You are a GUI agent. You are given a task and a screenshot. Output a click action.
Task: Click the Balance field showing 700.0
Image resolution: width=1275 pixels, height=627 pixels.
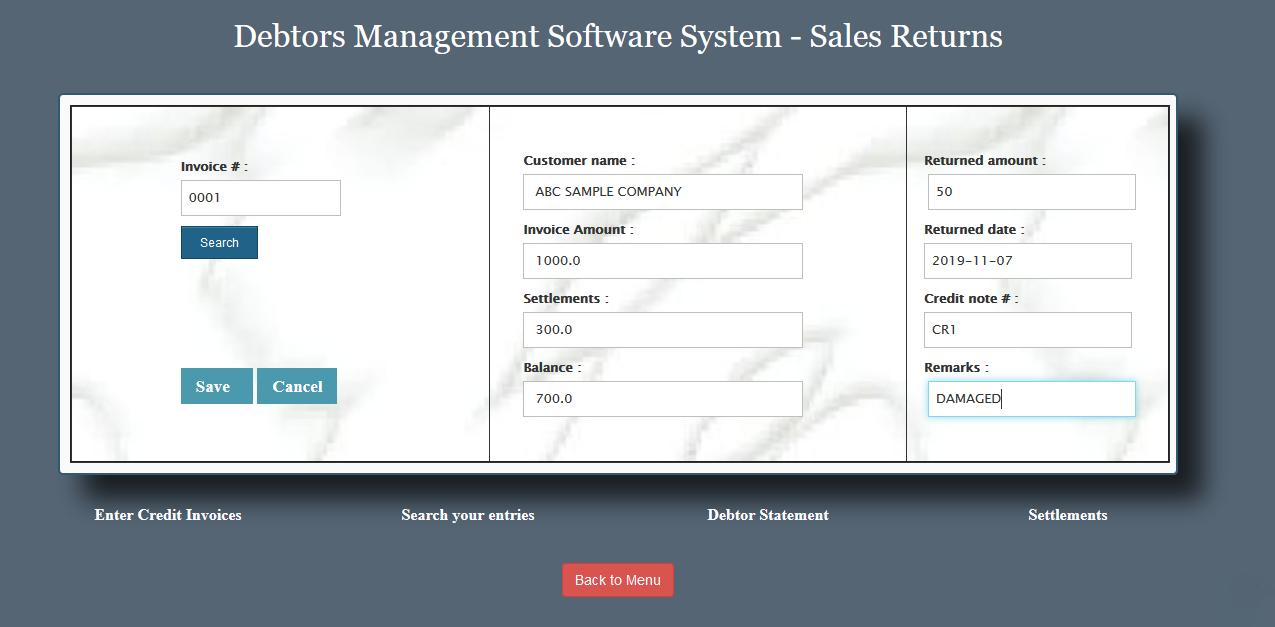click(x=663, y=399)
